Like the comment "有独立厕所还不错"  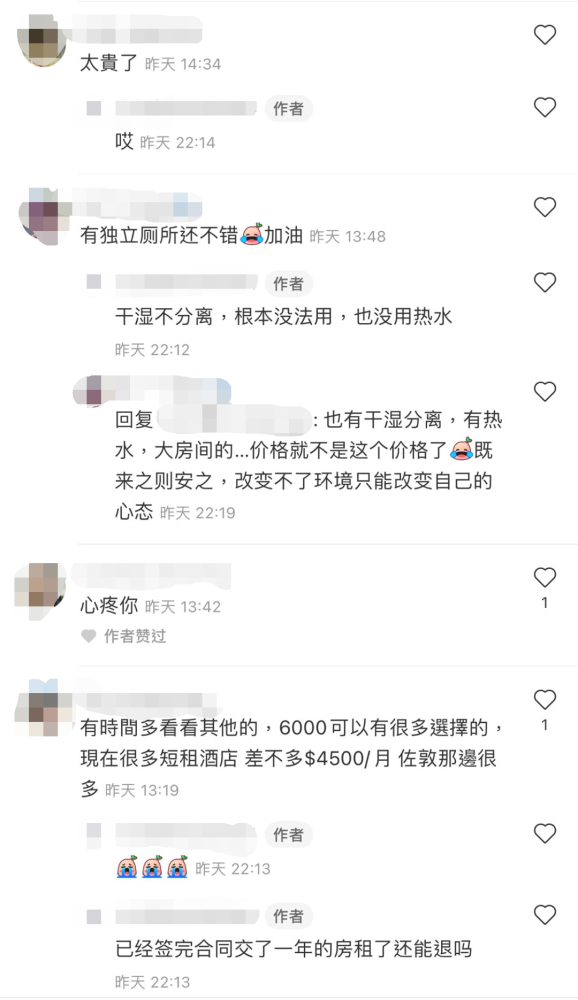point(544,207)
